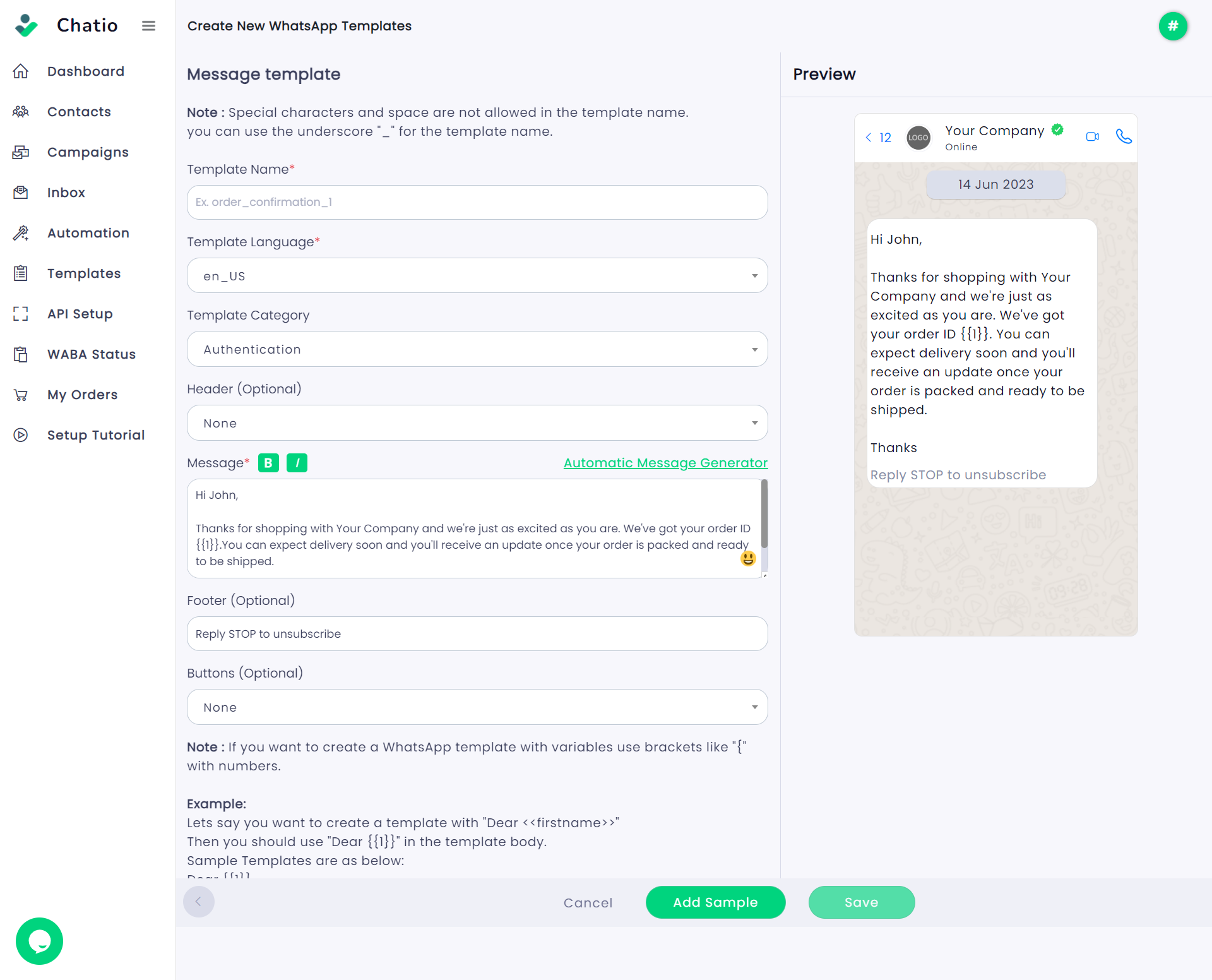
Task: Click the Chatio logo icon
Action: [x=27, y=25]
